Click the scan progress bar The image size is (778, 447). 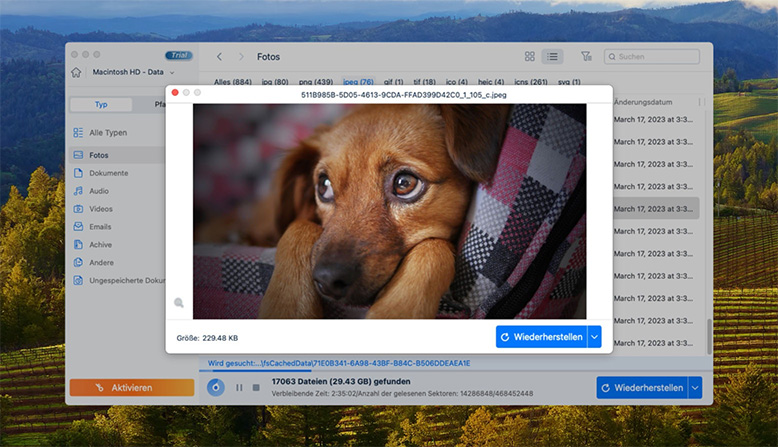click(x=456, y=371)
